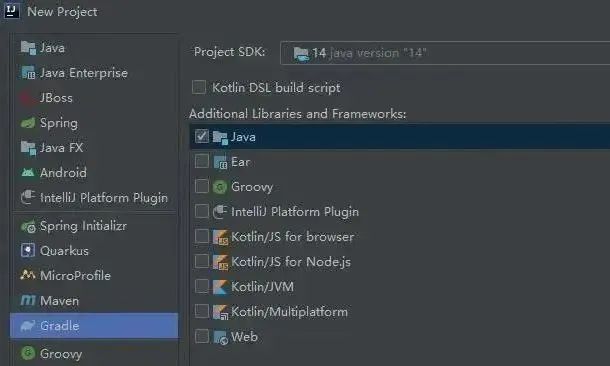The image size is (610, 366).
Task: Select Android project type label
Action: (x=63, y=173)
